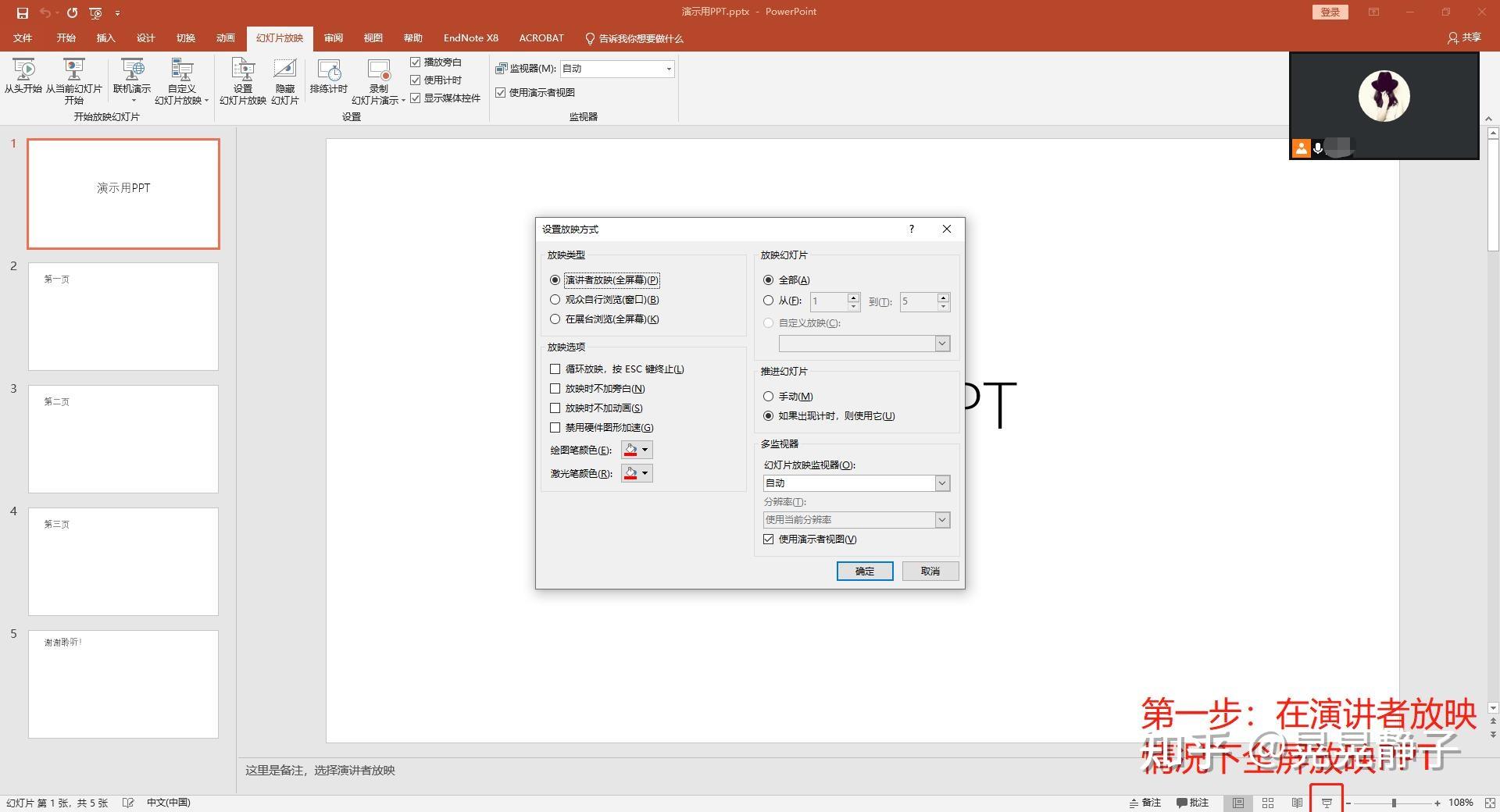Expand 自定义放映 dropdown in dialog
This screenshot has height=812, width=1500.
click(942, 344)
